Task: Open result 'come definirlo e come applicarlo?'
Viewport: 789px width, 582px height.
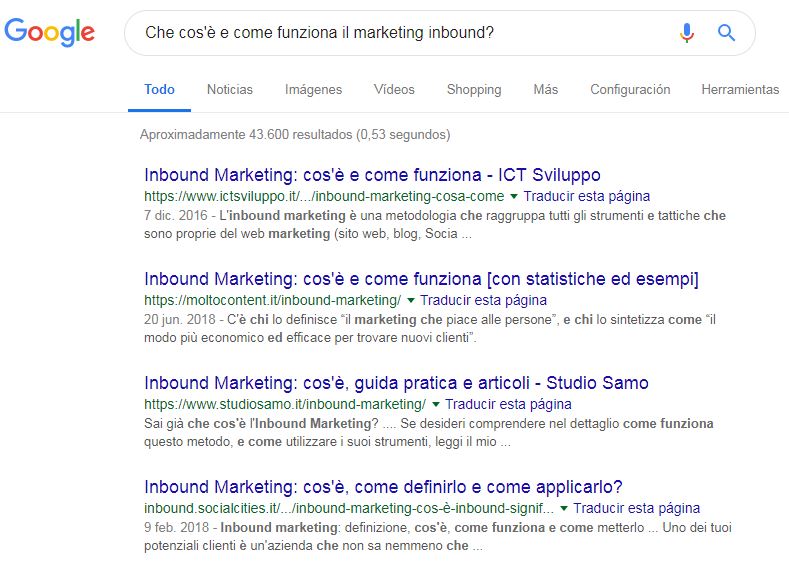Action: click(383, 487)
